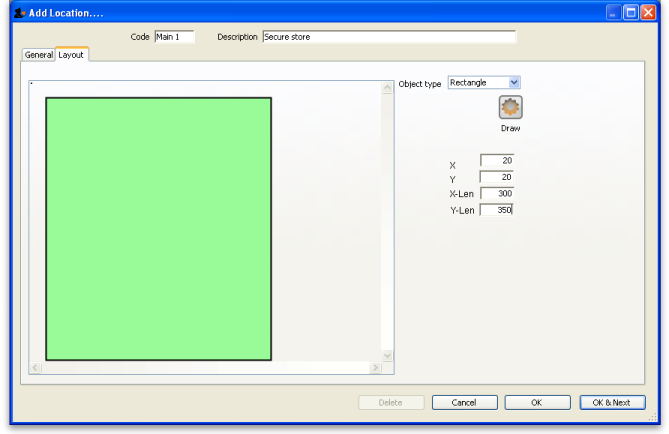Select the Layout tab
The image size is (669, 434).
(71, 55)
